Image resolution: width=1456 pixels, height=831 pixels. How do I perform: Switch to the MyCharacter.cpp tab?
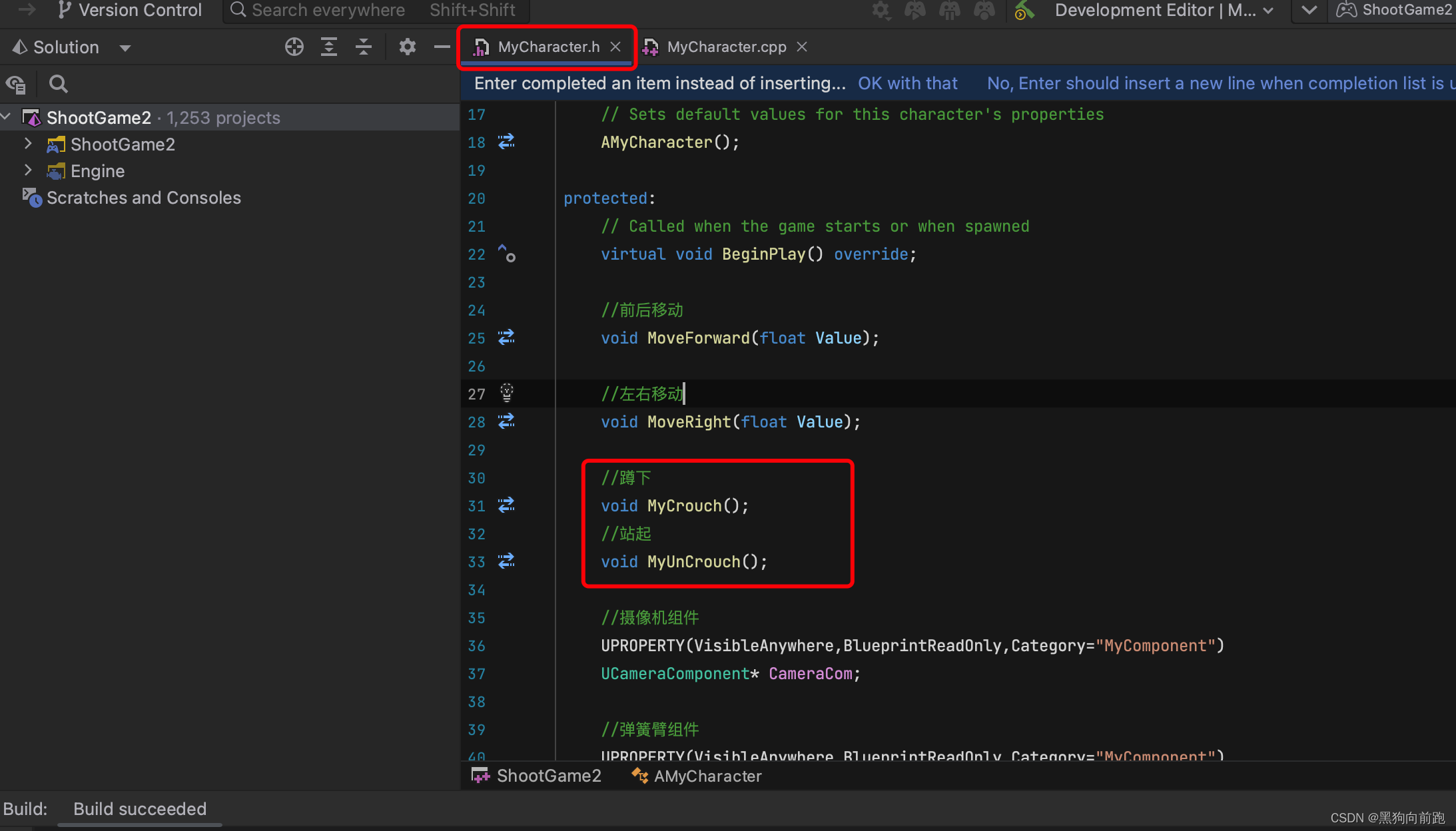tap(725, 47)
